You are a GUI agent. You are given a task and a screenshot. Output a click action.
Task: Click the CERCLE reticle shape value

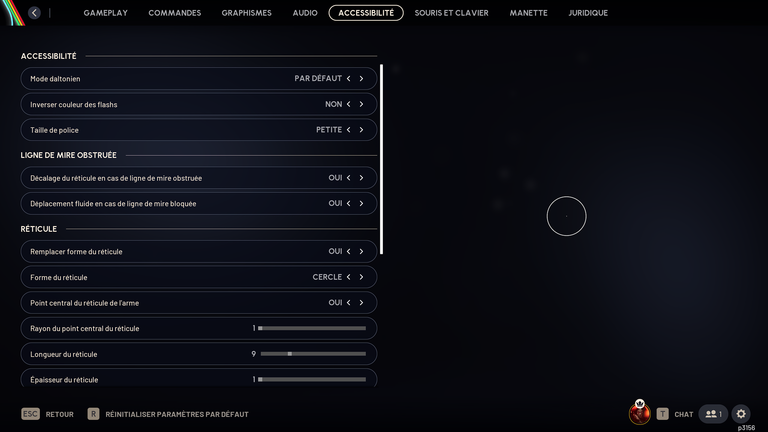327,277
